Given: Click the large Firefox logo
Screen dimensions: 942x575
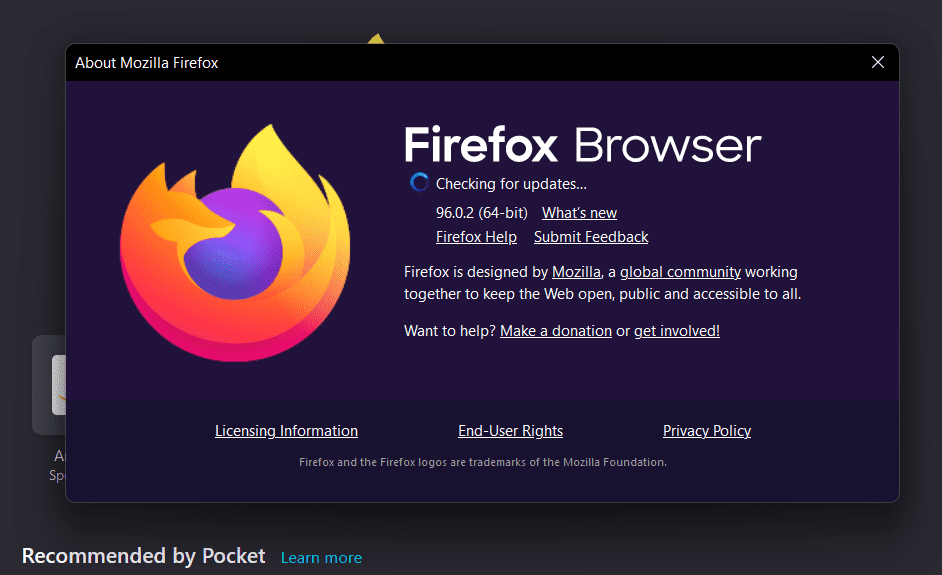Looking at the screenshot, I should (x=235, y=243).
